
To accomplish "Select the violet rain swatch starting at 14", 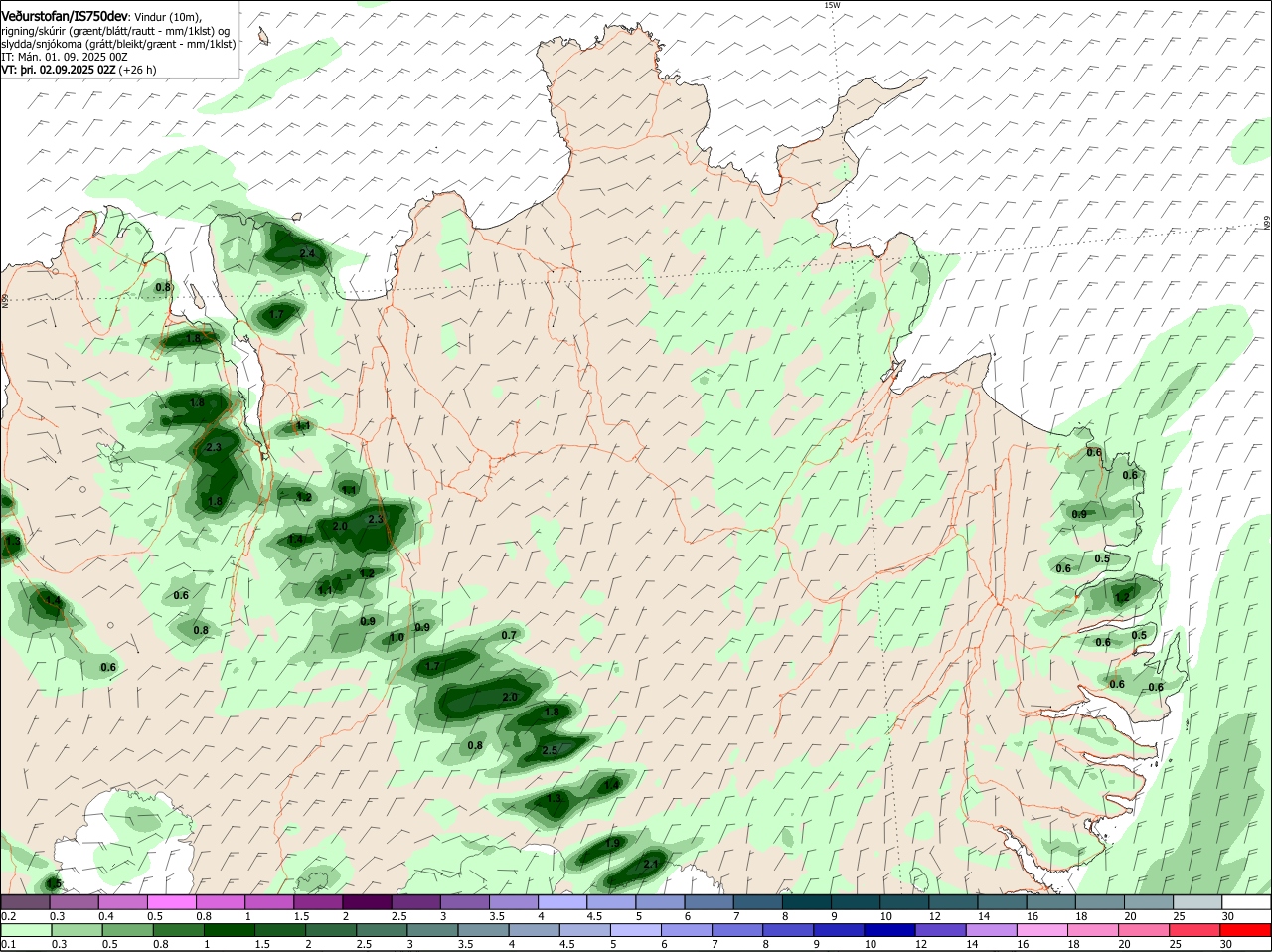I will (x=993, y=930).
